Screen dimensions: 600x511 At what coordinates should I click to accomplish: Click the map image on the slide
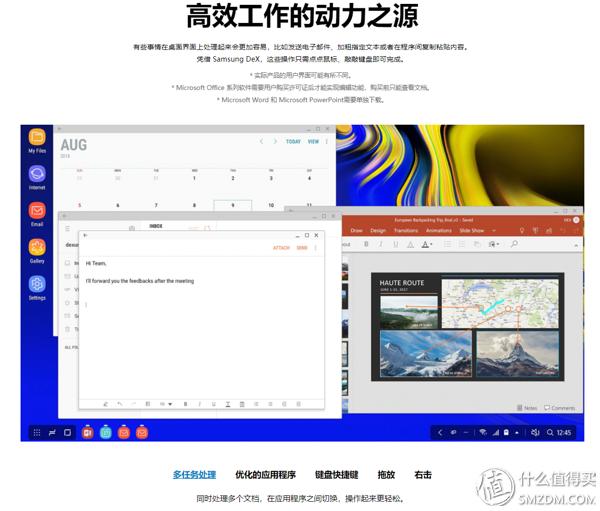(500, 304)
